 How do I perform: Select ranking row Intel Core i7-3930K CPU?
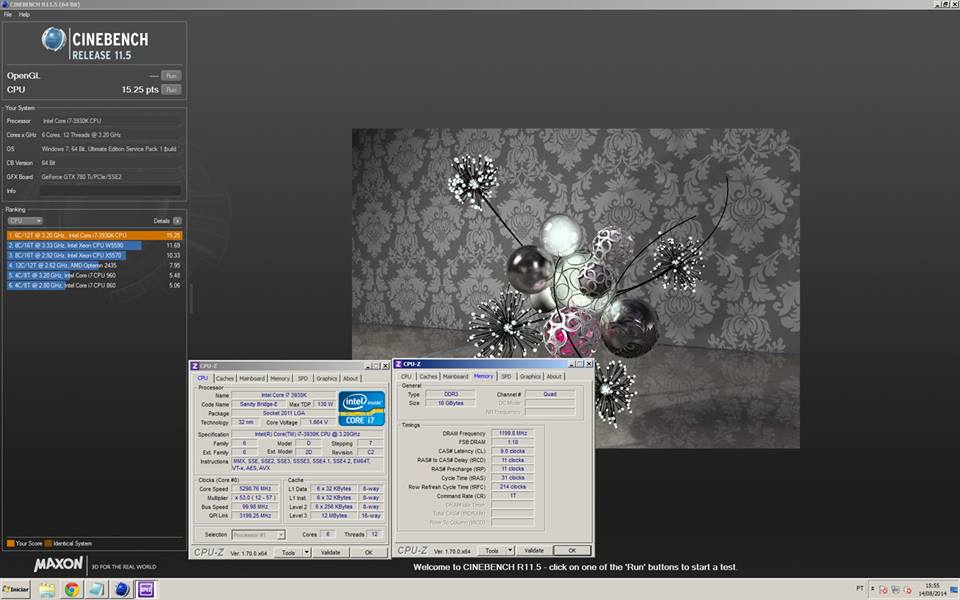94,235
